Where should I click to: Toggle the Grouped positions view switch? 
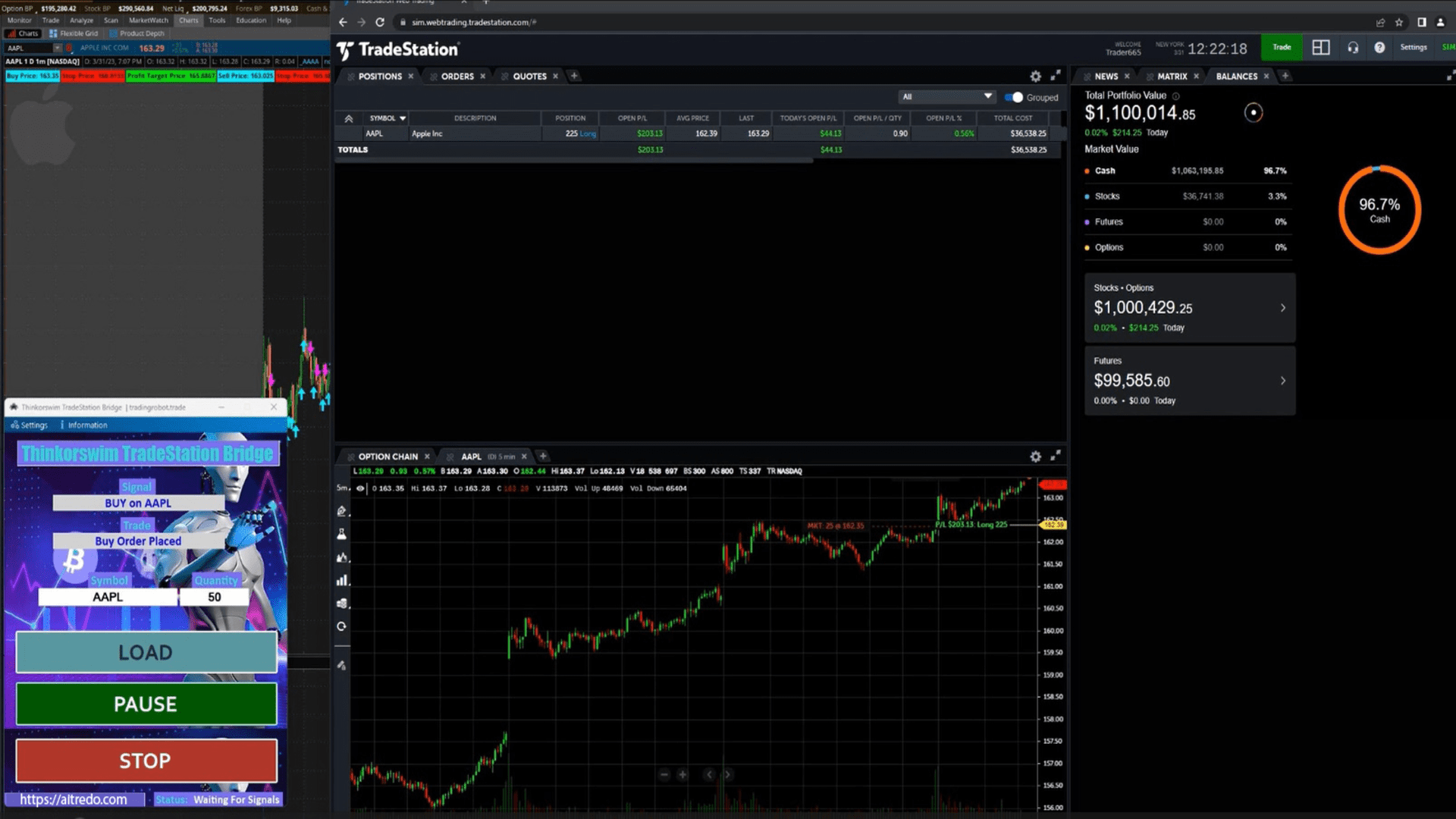tap(1013, 97)
